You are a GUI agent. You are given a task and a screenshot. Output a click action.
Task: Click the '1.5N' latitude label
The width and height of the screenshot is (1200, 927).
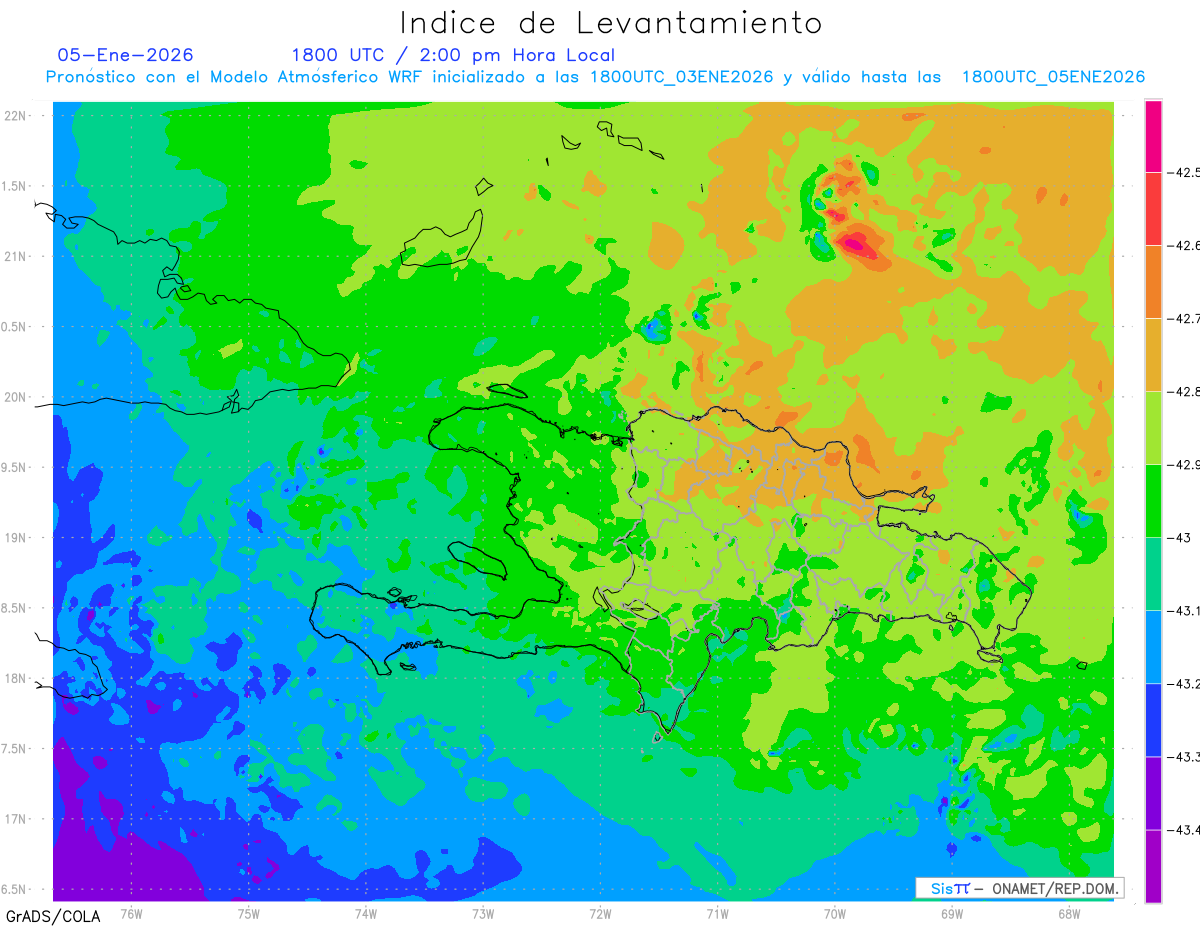point(15,187)
